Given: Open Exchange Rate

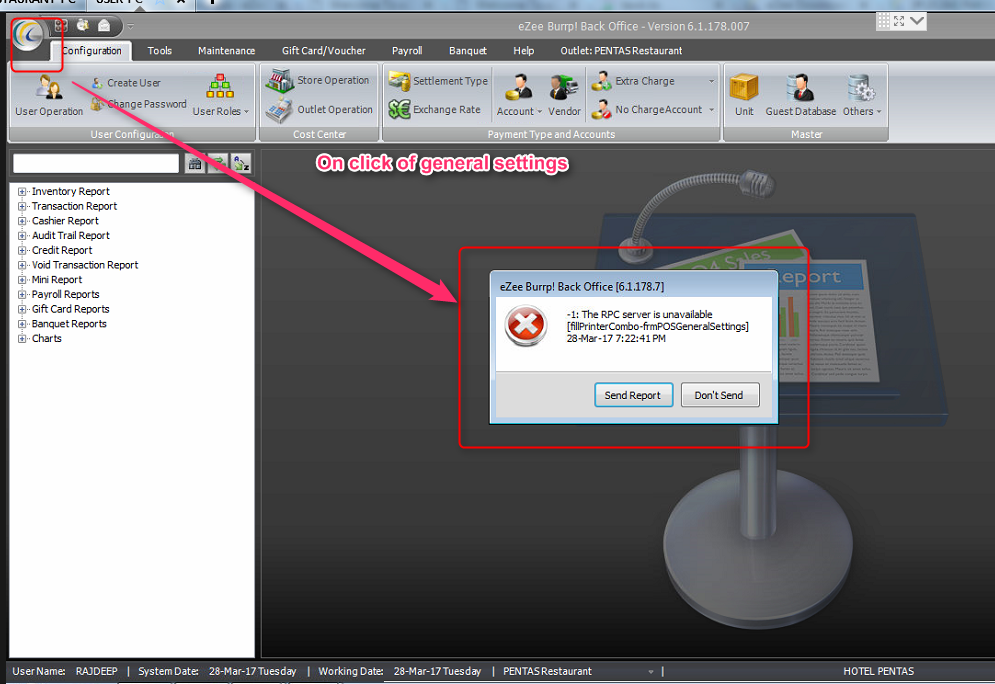Looking at the screenshot, I should coord(435,109).
